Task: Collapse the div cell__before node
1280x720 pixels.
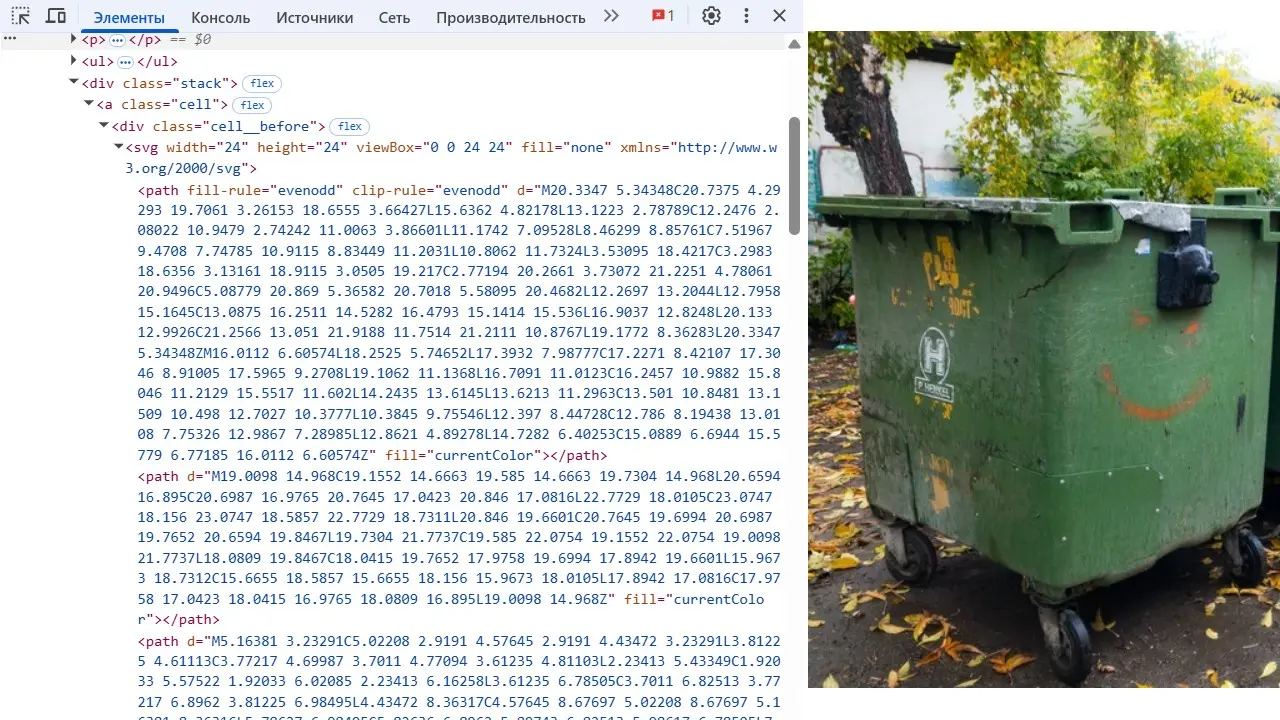Action: click(x=103, y=126)
